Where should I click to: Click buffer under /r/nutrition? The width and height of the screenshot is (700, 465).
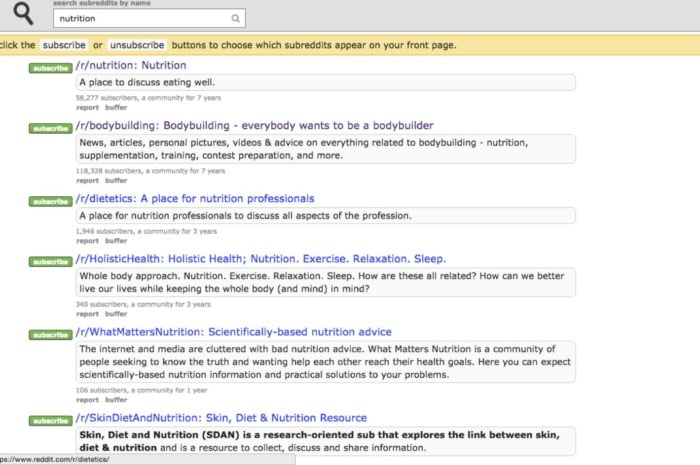tap(116, 108)
